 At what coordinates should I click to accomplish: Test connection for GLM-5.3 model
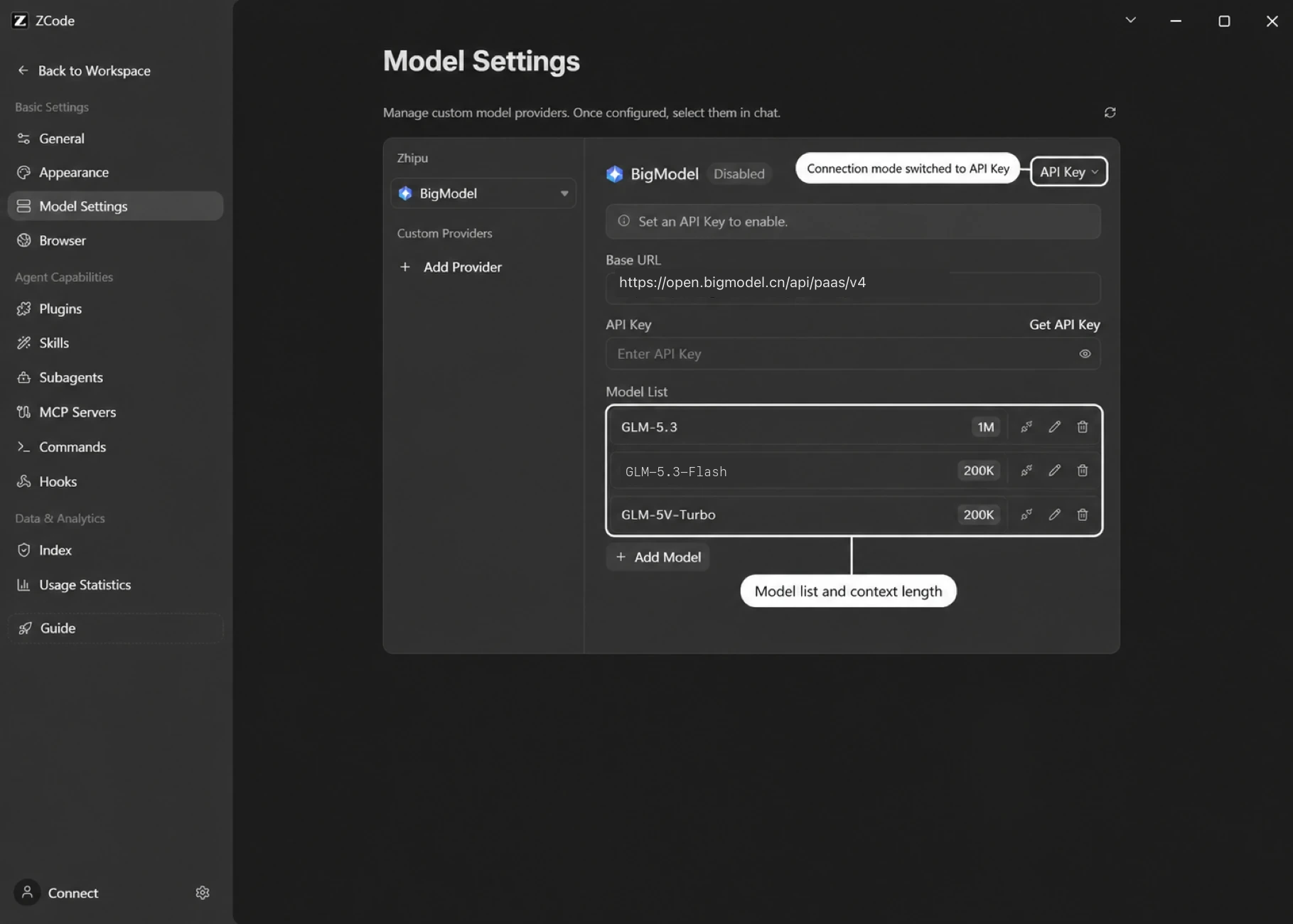1026,426
